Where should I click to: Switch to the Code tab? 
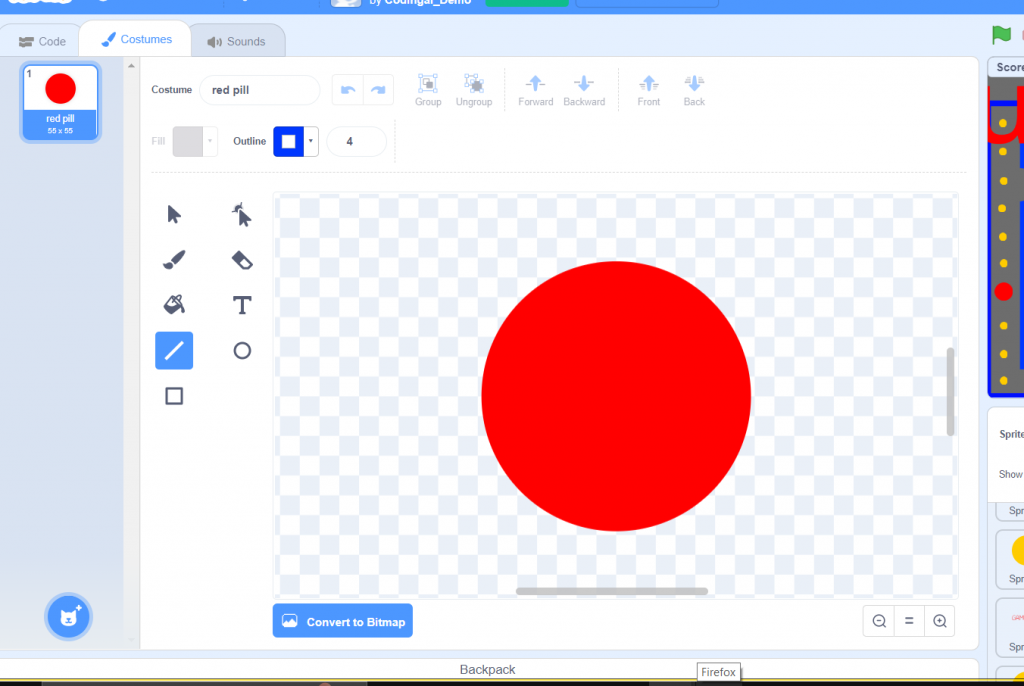coord(41,40)
